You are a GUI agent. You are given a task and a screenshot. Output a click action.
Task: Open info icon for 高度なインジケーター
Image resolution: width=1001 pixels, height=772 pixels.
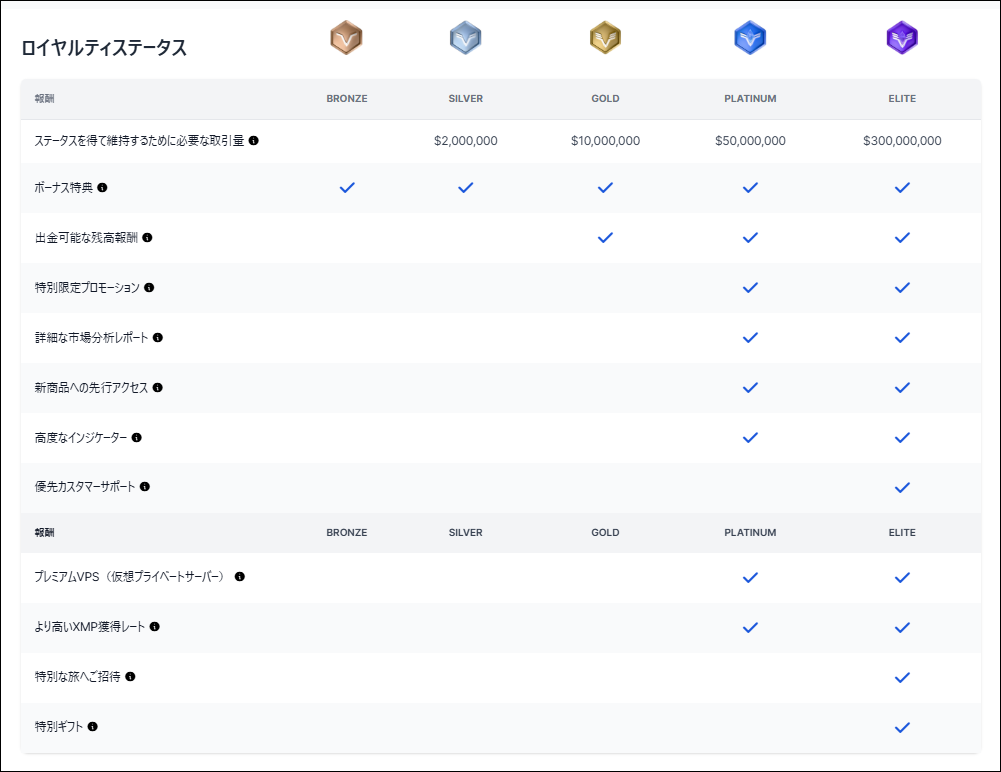pos(137,438)
